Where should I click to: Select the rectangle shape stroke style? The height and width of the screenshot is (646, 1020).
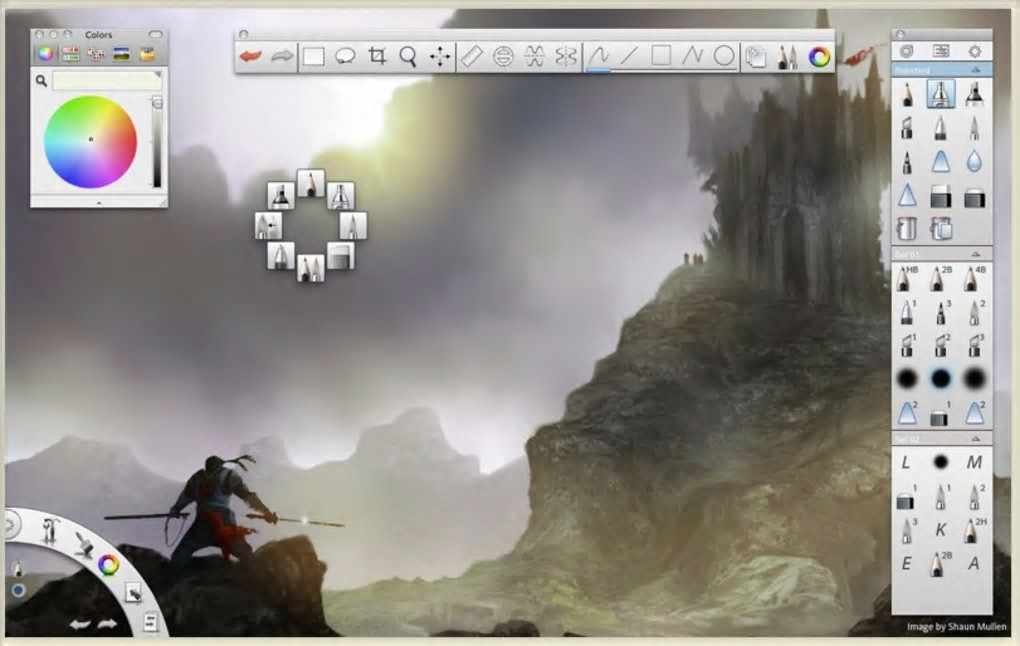pos(661,56)
